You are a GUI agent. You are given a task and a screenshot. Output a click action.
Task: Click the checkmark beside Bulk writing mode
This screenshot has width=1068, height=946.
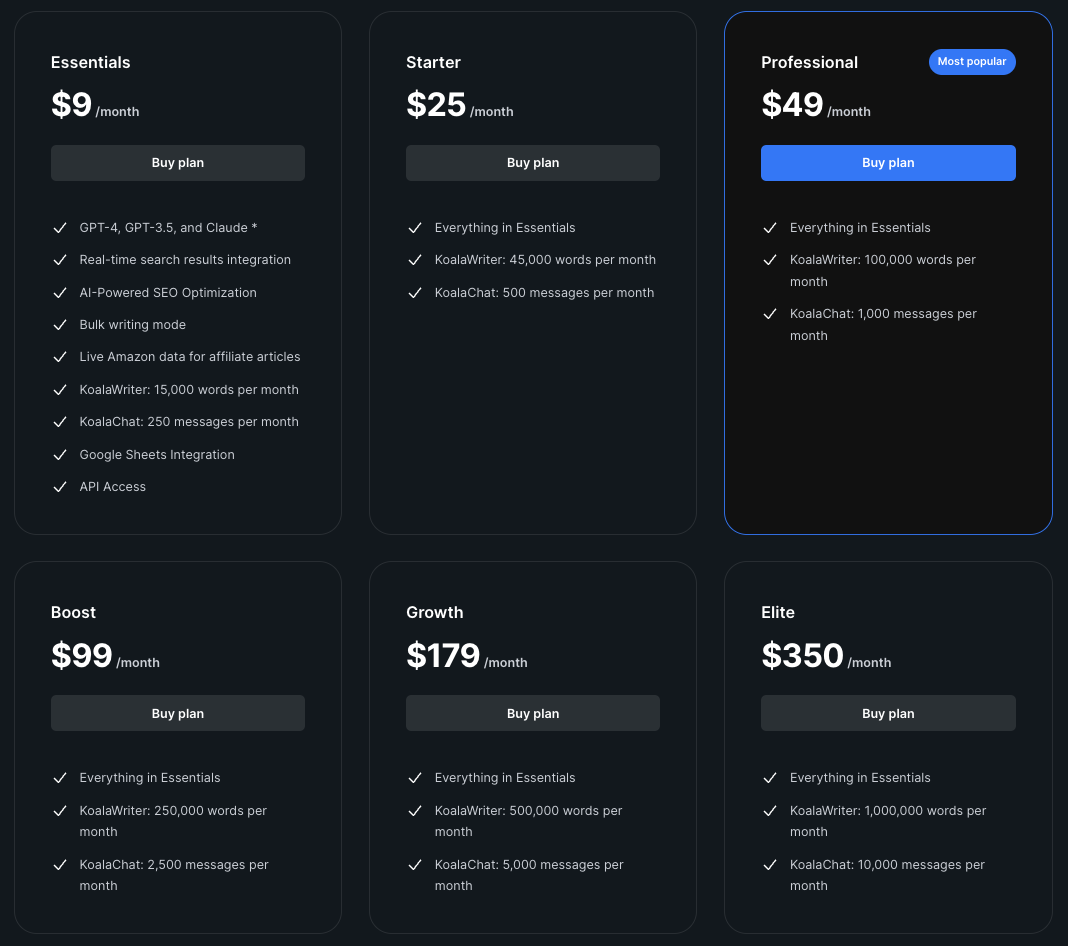coord(60,325)
